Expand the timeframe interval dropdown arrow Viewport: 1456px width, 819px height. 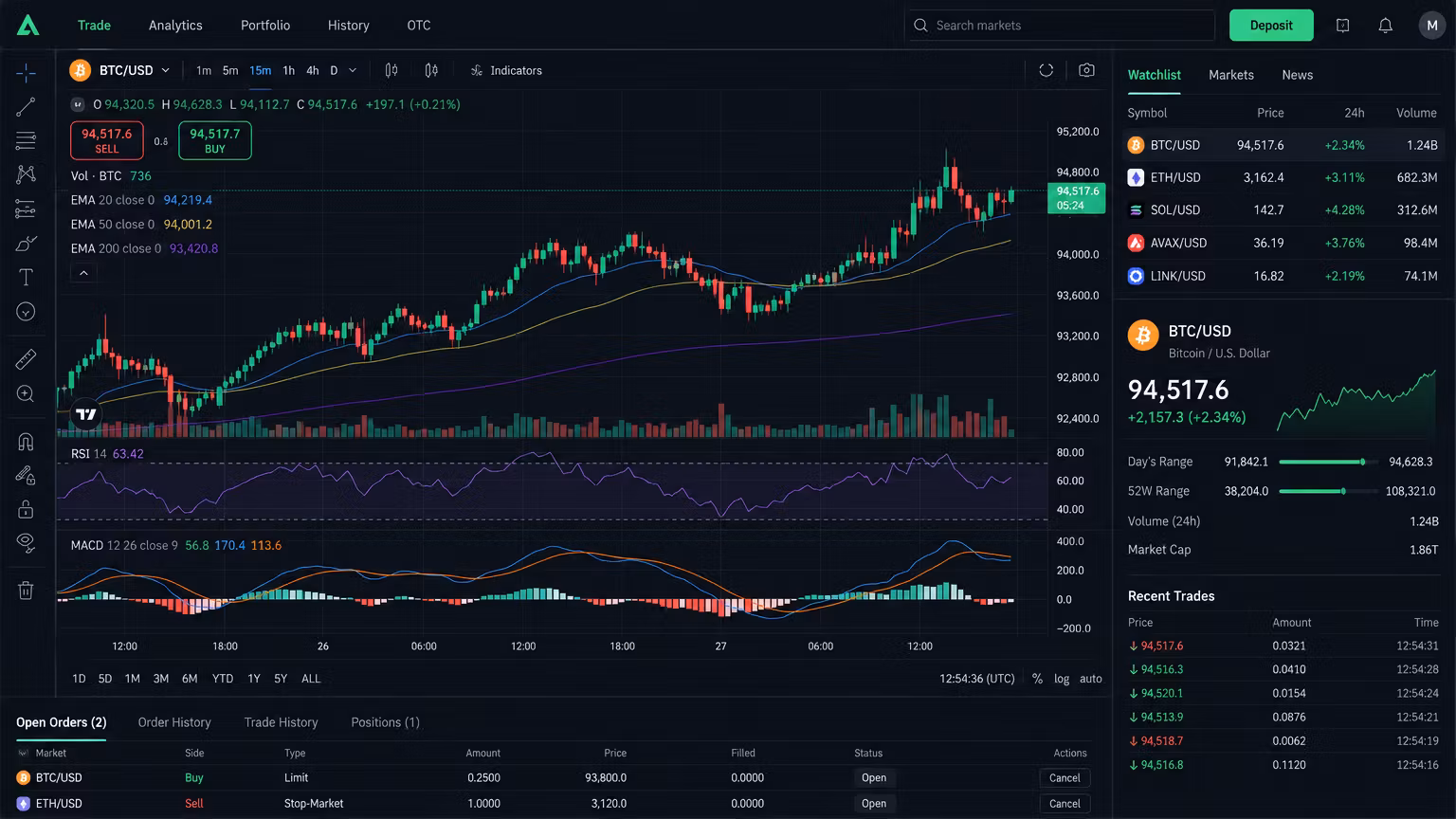(x=353, y=70)
